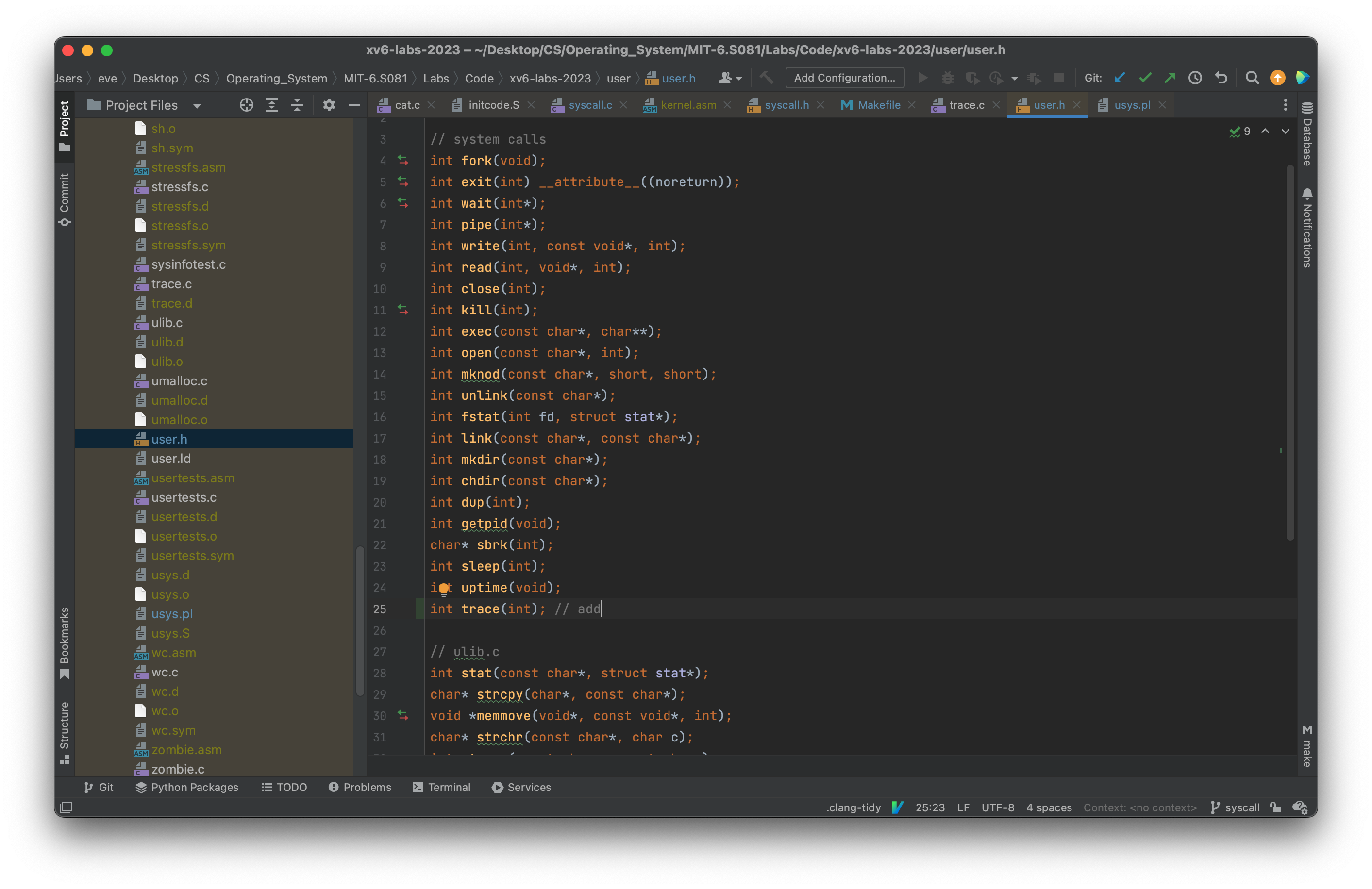Expand the run profile dropdown arrow on toolbar
Viewport: 1372px width, 889px height.
click(1014, 78)
